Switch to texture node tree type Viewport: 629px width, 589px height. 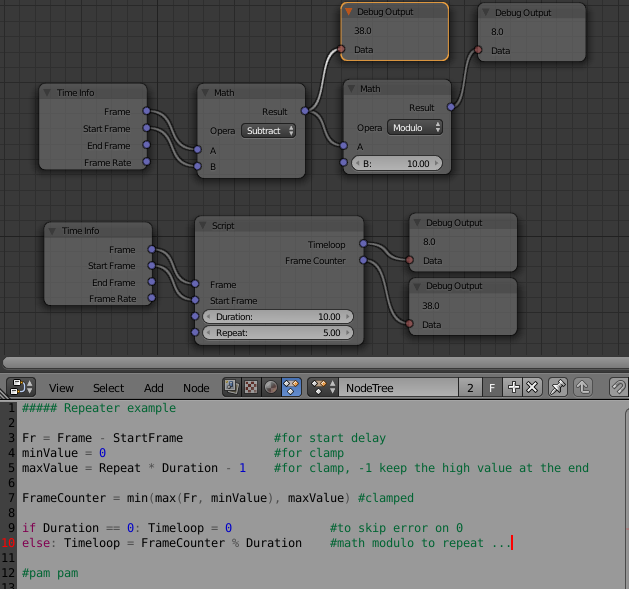coord(251,388)
